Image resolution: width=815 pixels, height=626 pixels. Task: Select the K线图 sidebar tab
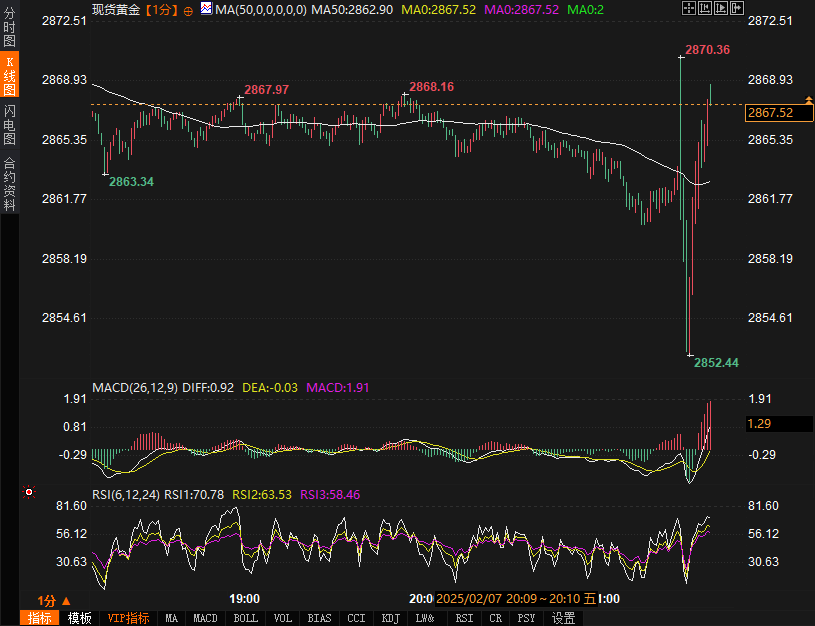pyautogui.click(x=9, y=76)
